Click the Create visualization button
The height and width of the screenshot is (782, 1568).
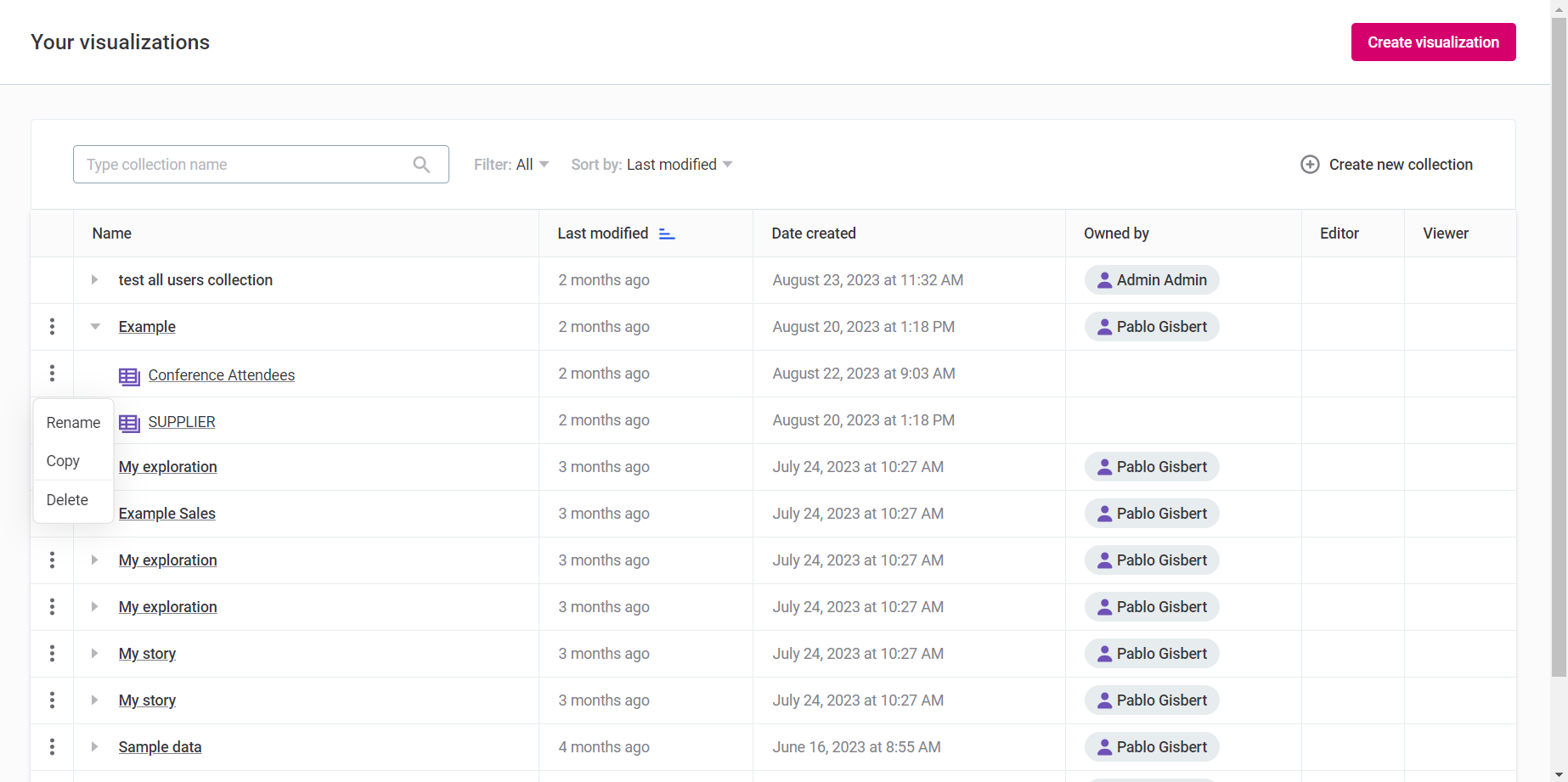(x=1433, y=42)
